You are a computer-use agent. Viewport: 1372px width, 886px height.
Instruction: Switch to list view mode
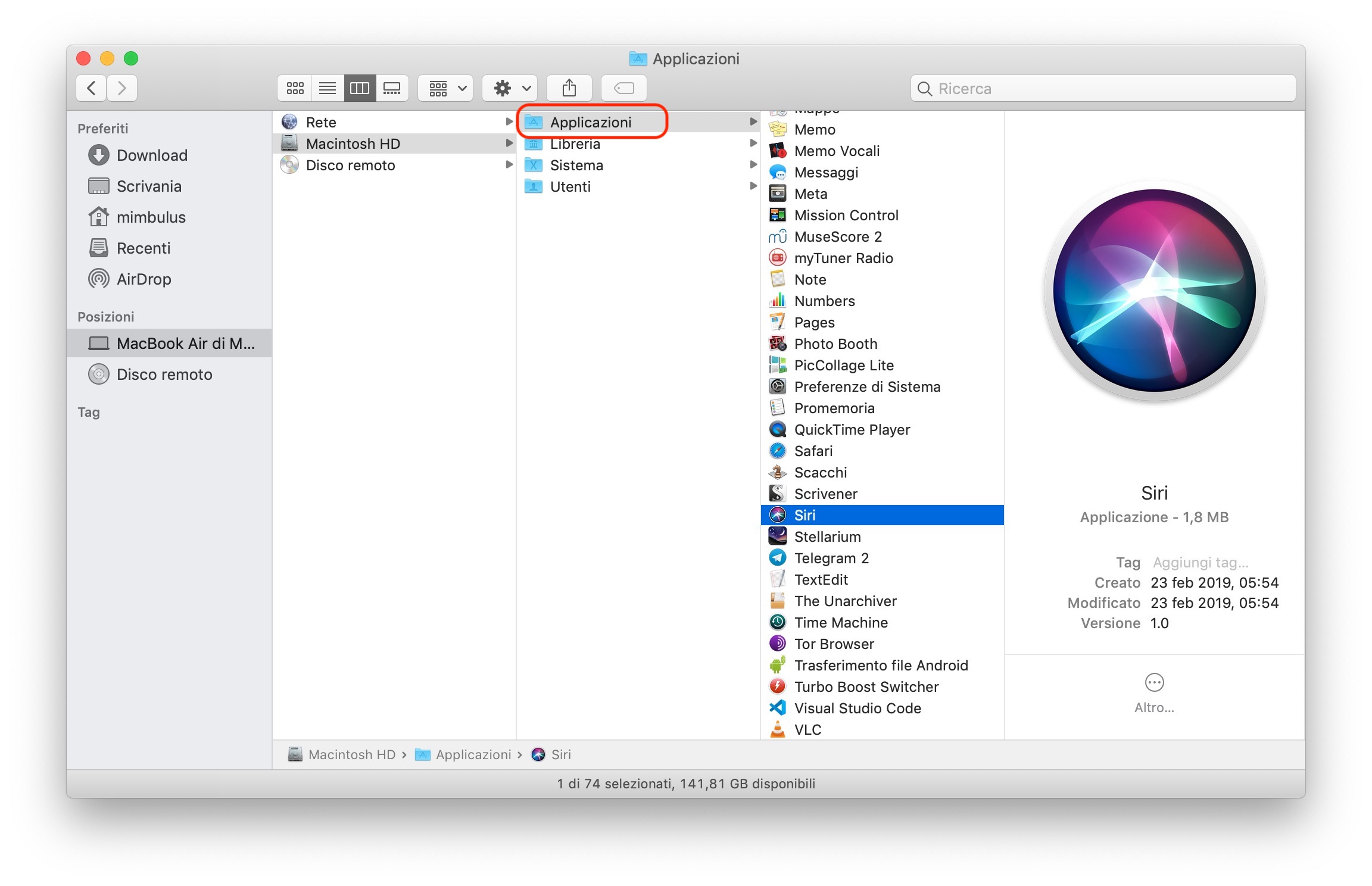tap(327, 89)
